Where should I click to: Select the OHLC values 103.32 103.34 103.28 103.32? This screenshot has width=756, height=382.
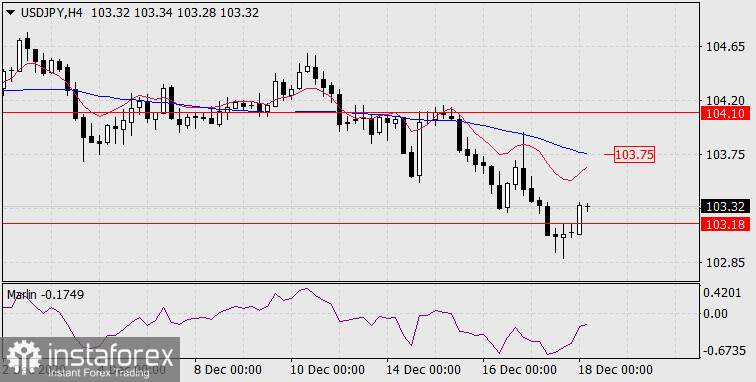click(175, 13)
